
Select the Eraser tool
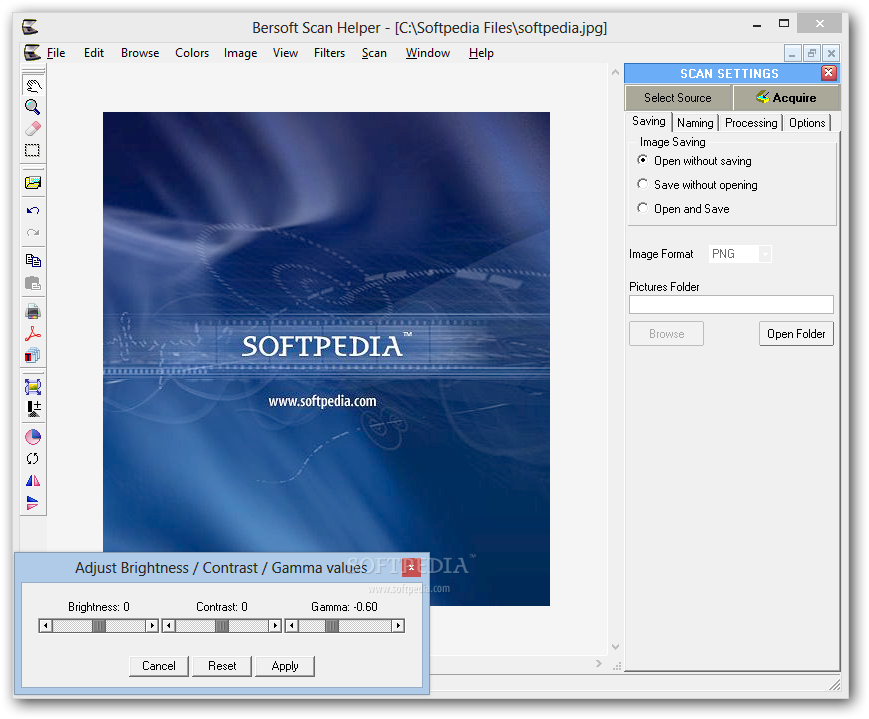[33, 129]
